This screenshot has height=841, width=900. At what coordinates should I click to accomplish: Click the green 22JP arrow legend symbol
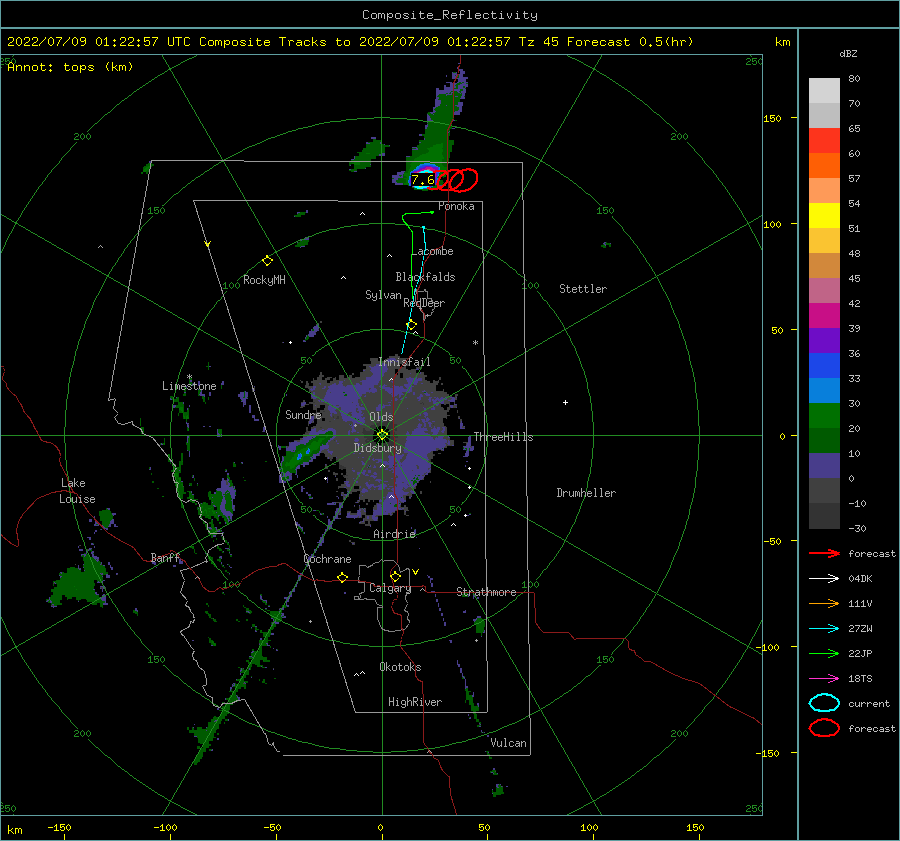pos(824,653)
